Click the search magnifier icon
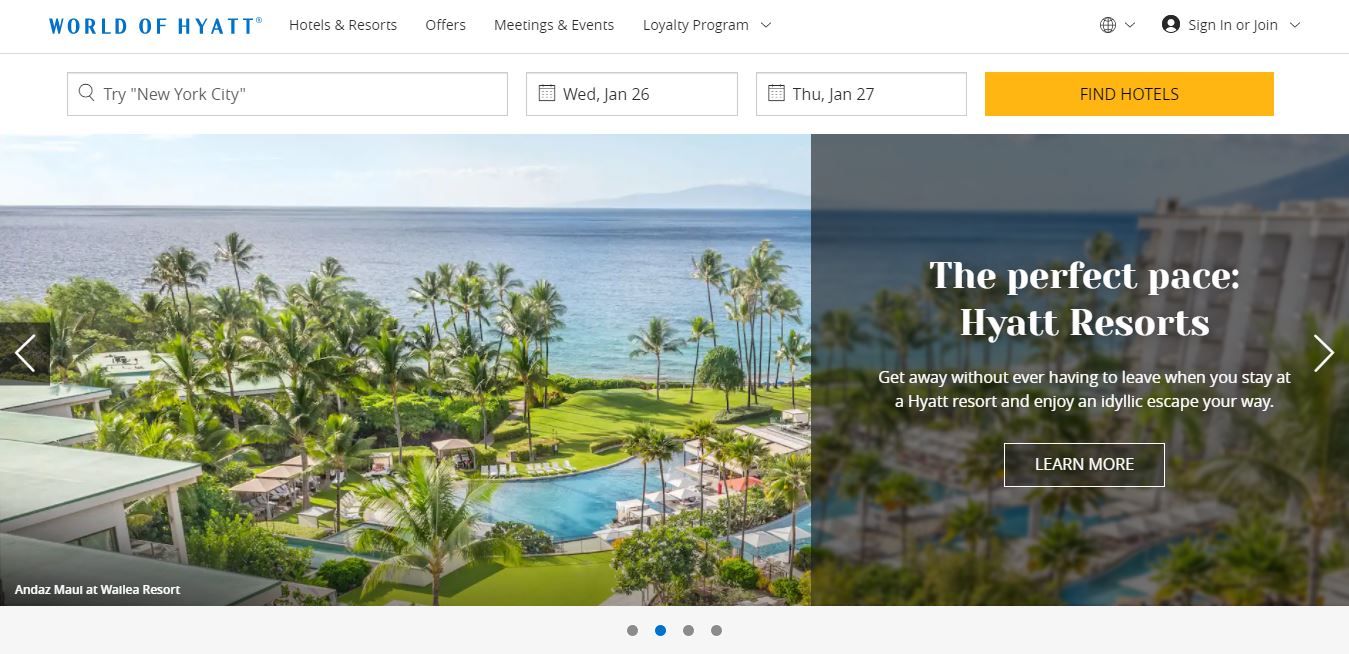This screenshot has height=654, width=1349. coord(87,93)
